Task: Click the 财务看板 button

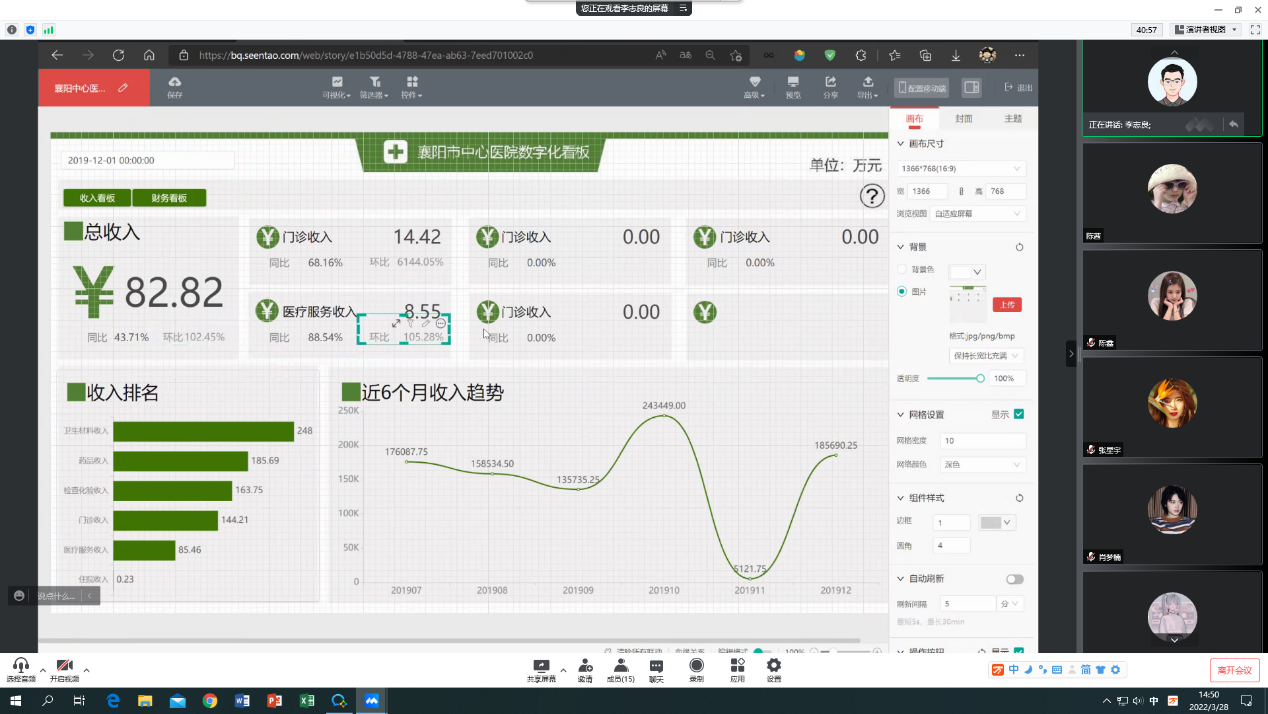Action: coord(169,198)
